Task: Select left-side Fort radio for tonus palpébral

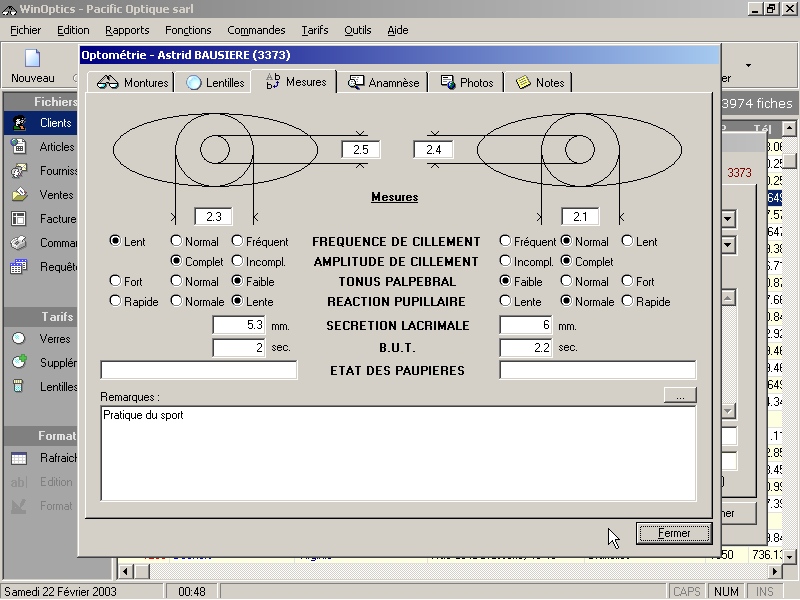Action: point(116,282)
